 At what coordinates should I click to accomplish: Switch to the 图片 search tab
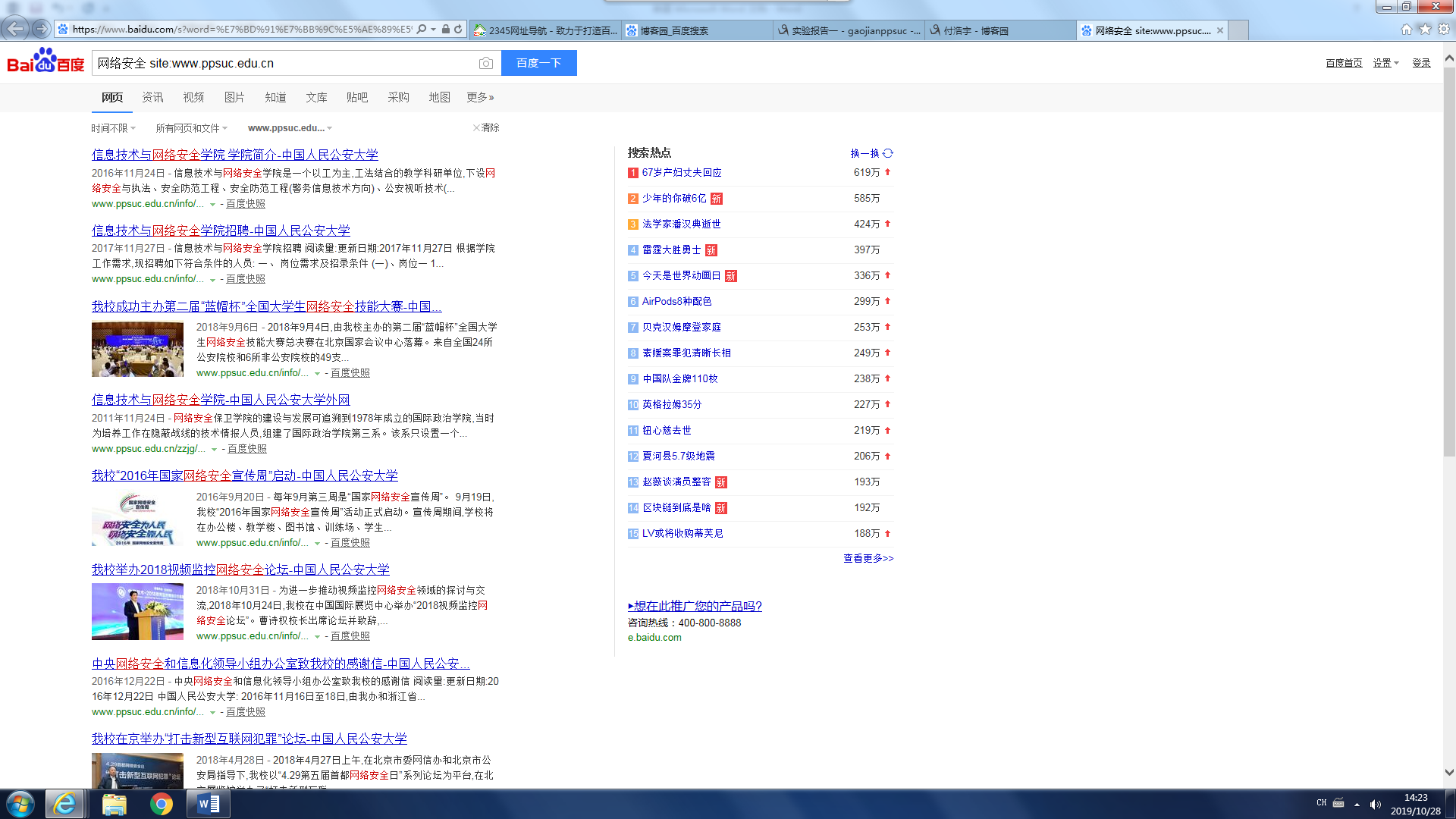[234, 97]
